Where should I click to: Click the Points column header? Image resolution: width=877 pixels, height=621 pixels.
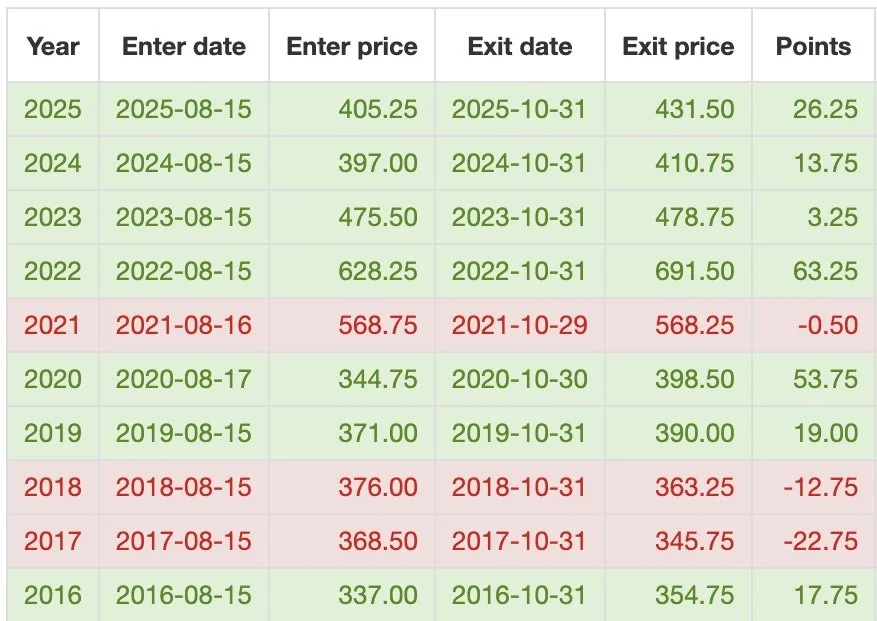point(814,46)
